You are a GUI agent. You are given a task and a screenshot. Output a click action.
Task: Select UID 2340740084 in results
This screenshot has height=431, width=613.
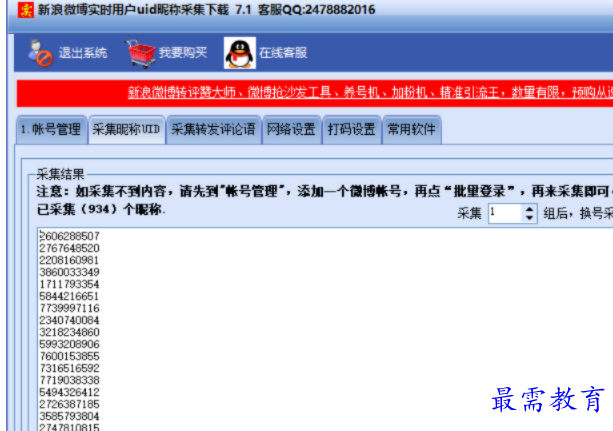point(70,320)
